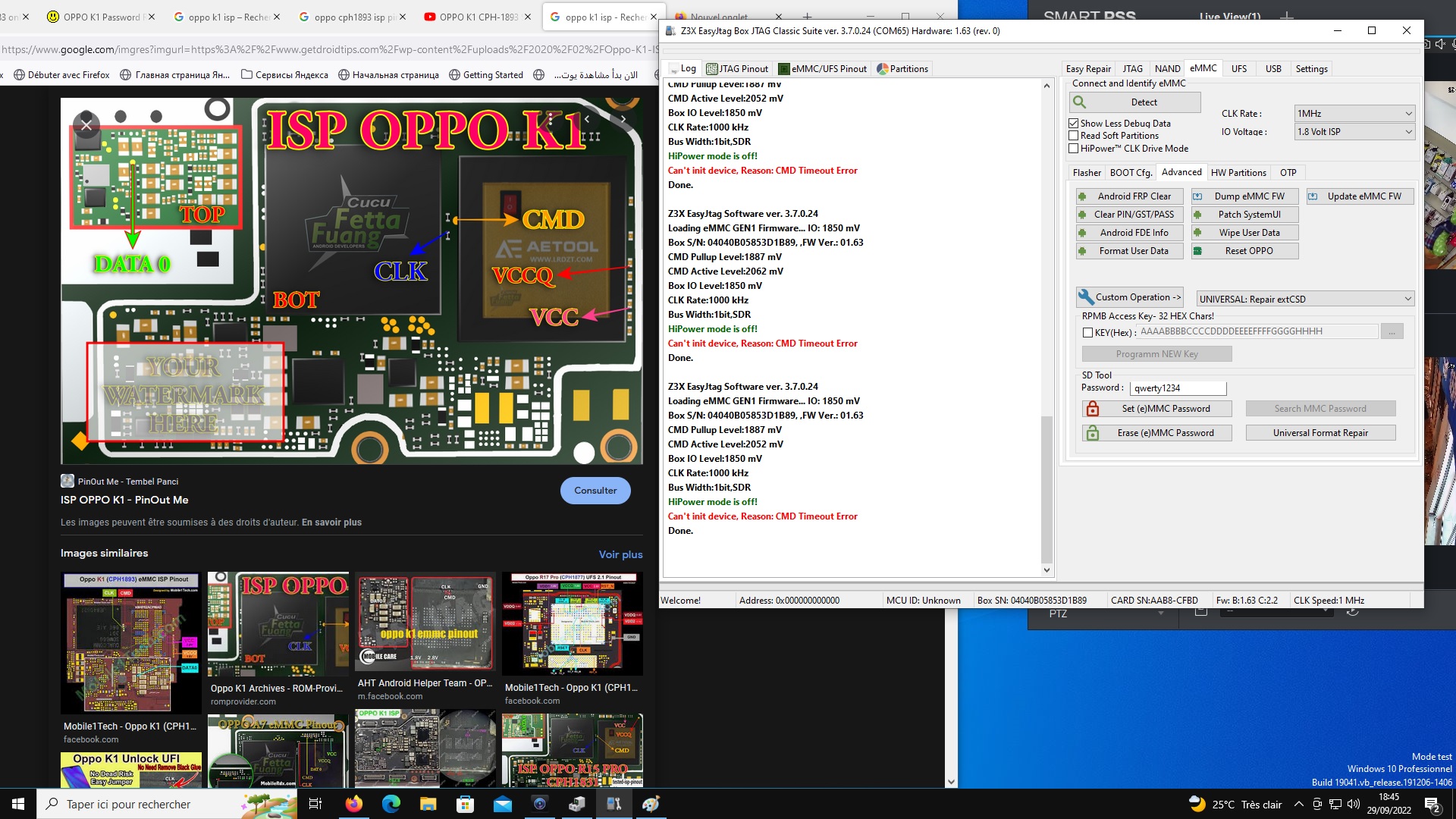Open the IO Voltage dropdown
The height and width of the screenshot is (819, 1456).
[1354, 132]
